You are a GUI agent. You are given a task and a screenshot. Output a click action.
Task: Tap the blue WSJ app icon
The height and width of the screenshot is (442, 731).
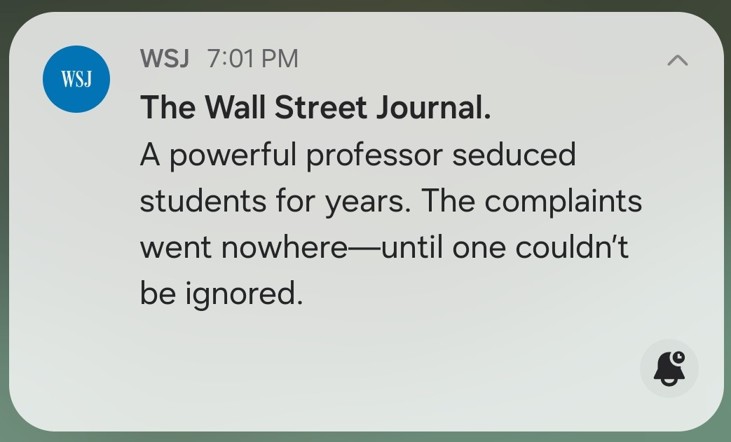(x=76, y=79)
